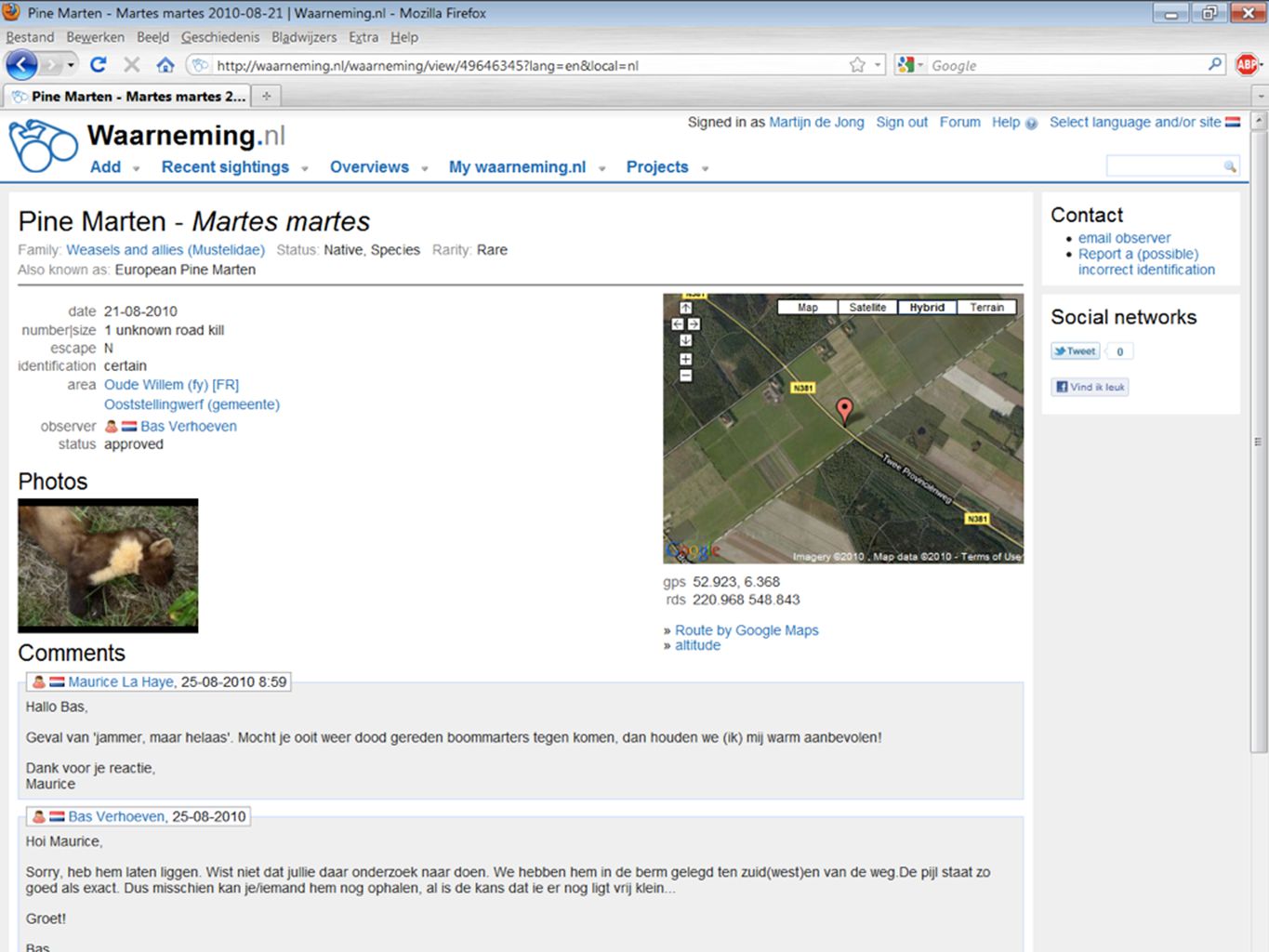
Task: Open the Extra menu
Action: pyautogui.click(x=364, y=37)
